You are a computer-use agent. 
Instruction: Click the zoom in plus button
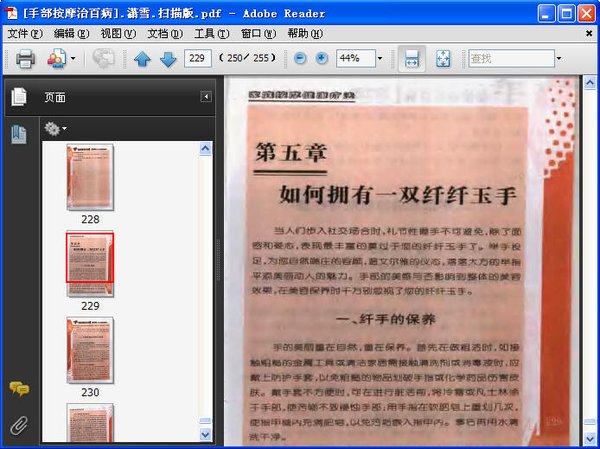coord(321,58)
